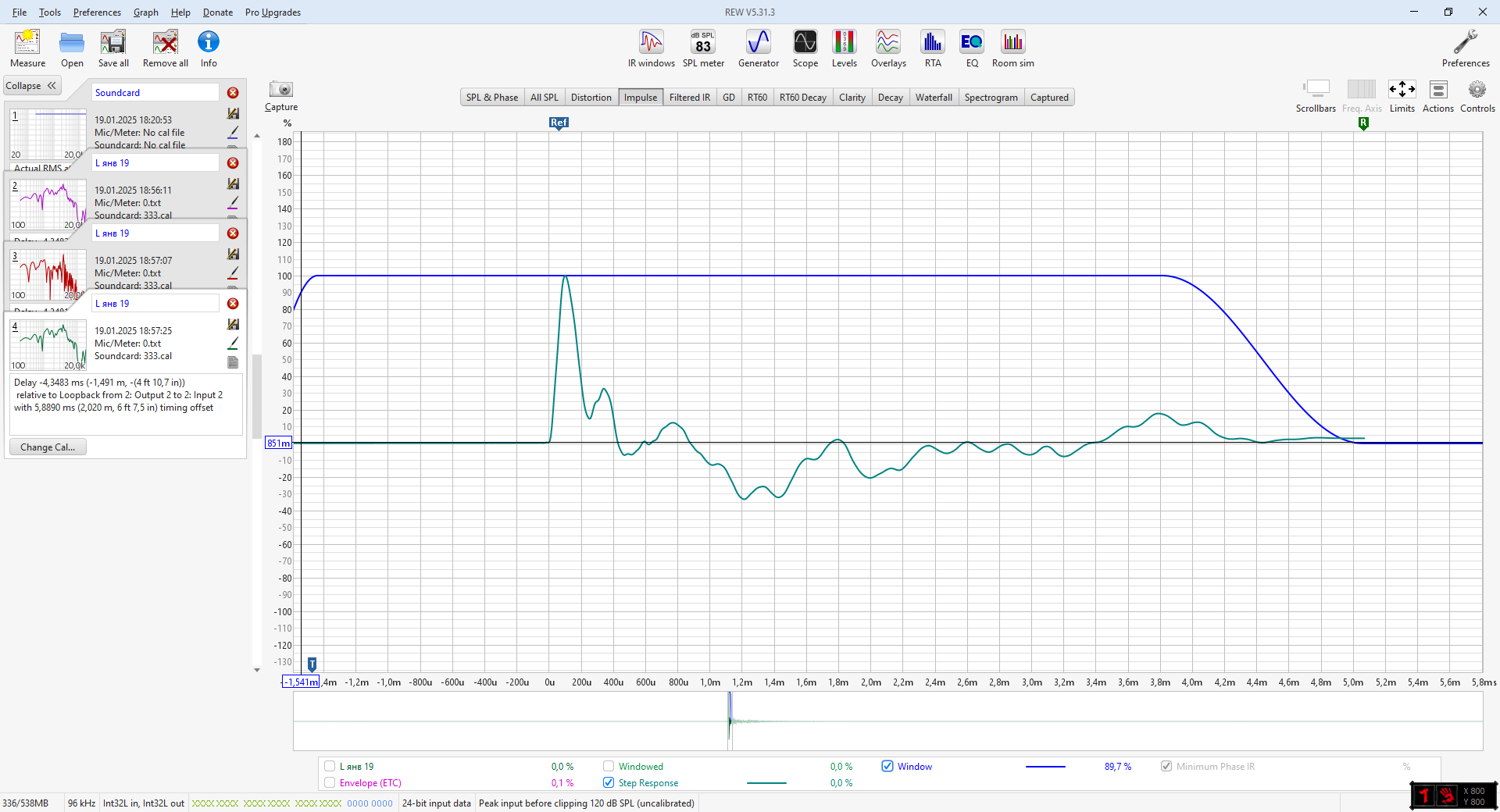The height and width of the screenshot is (812, 1500).
Task: Switch to the Spectrogram tab
Action: point(991,98)
